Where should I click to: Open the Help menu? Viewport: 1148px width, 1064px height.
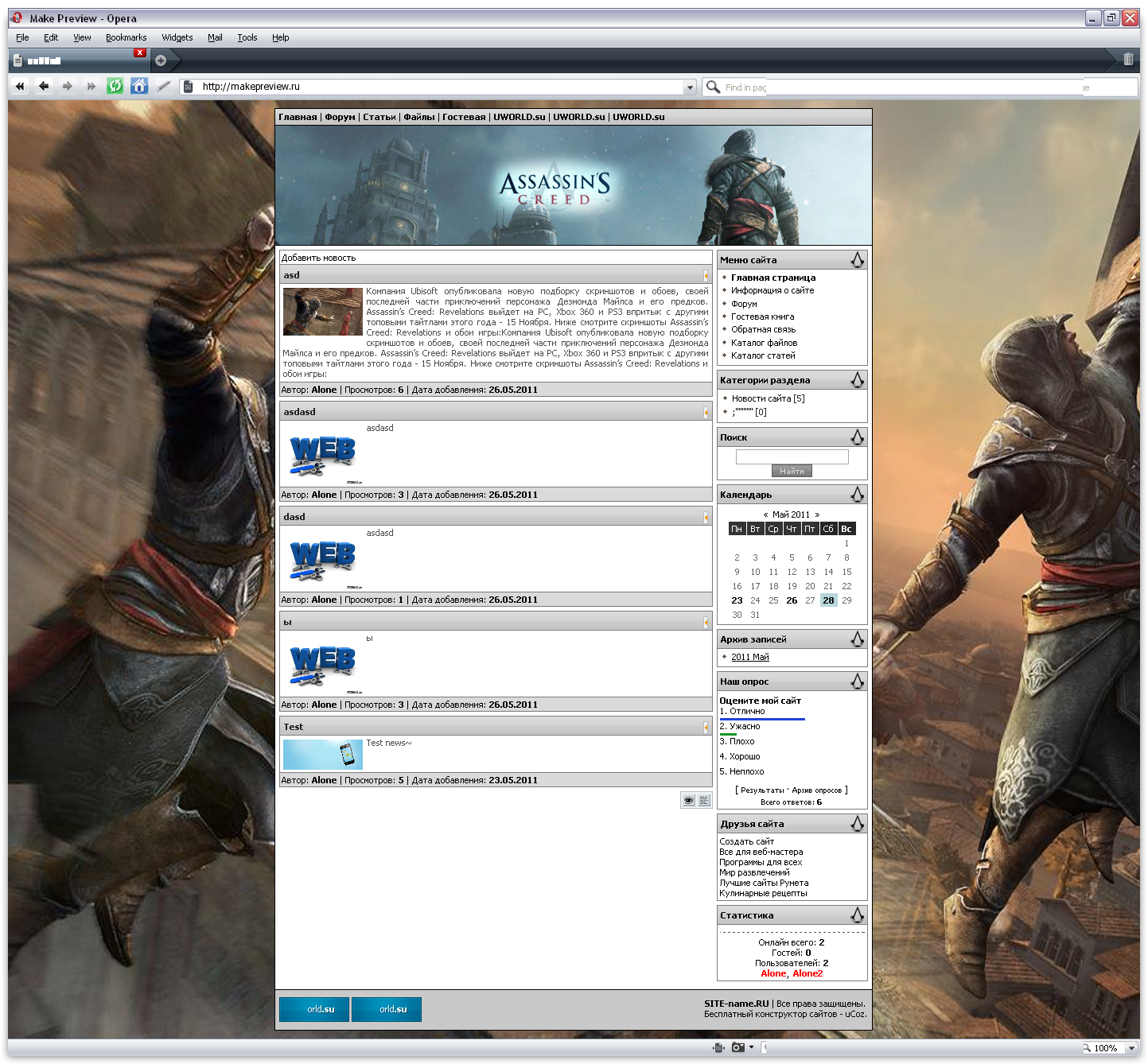click(280, 37)
